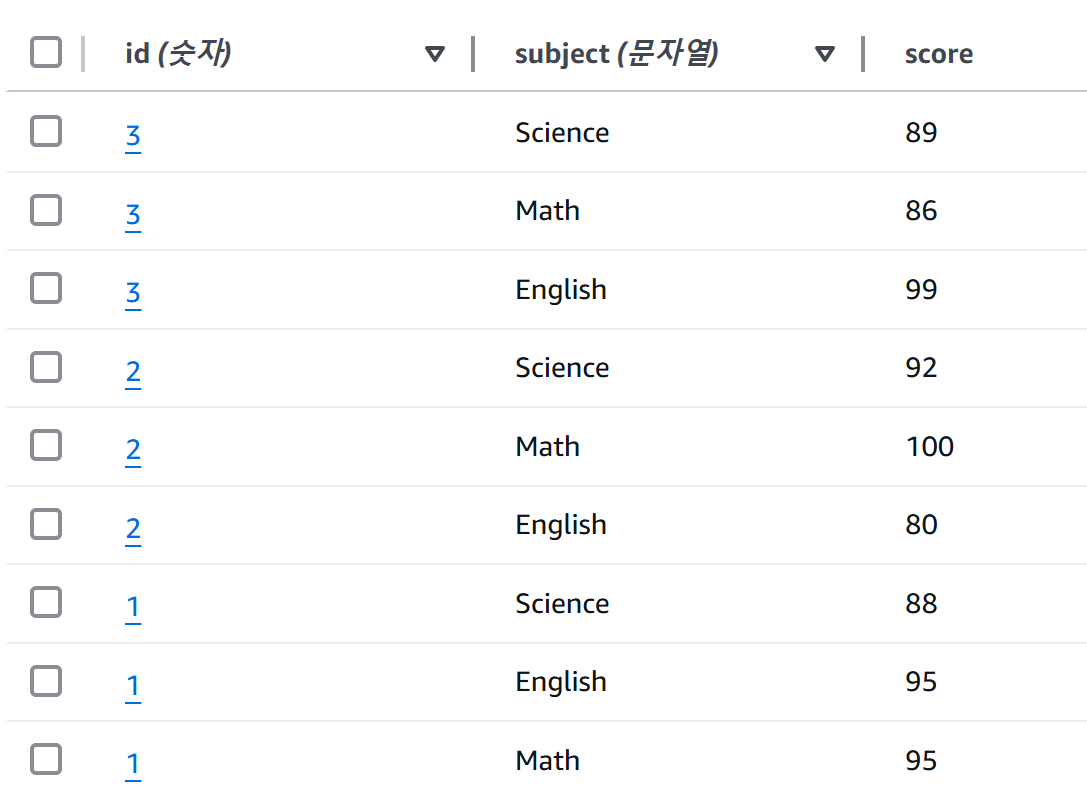Open id link 2 in the English 80 row
Viewport: 1087px width, 792px height.
pyautogui.click(x=133, y=528)
